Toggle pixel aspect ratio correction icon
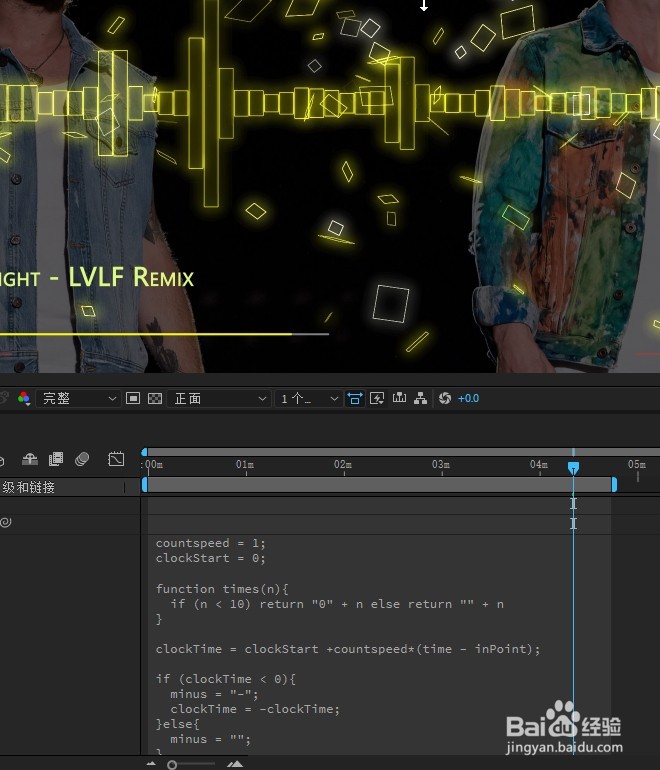Screen dimensions: 660x770 tap(355, 398)
